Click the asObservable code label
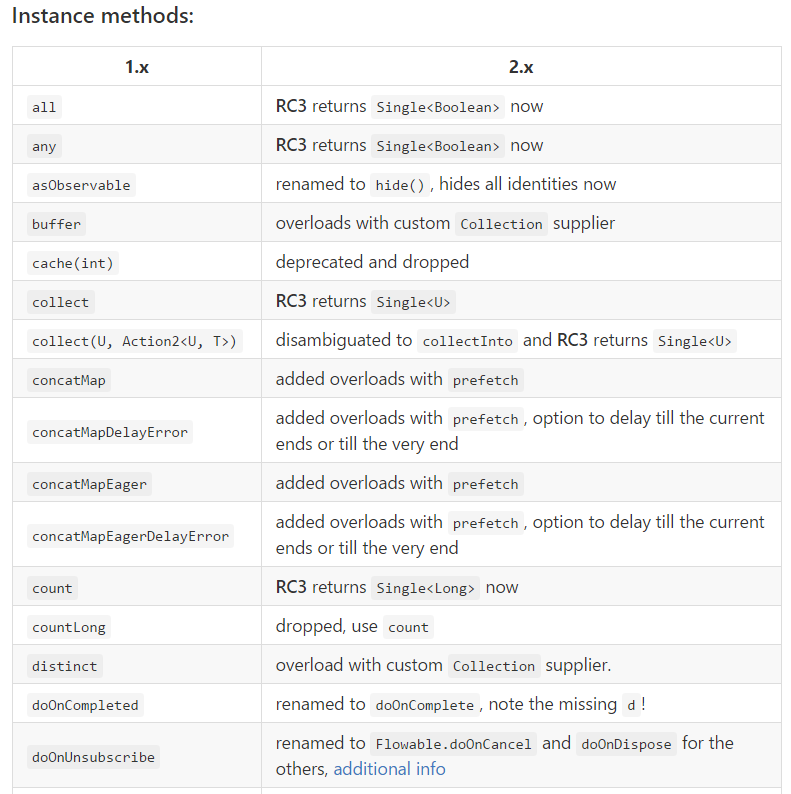The image size is (791, 794). point(81,185)
